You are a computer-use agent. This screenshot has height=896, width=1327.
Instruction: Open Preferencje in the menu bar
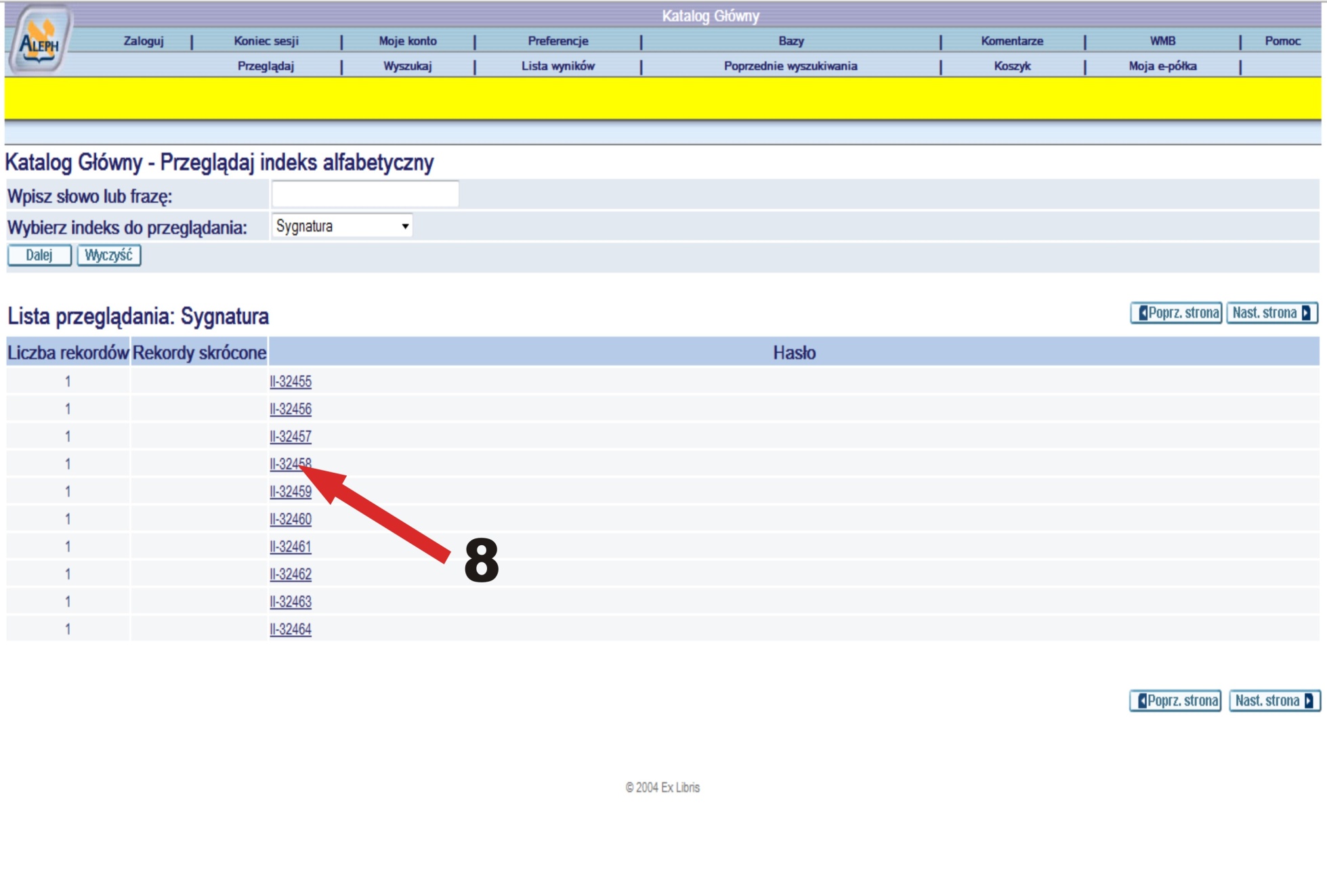[x=558, y=41]
